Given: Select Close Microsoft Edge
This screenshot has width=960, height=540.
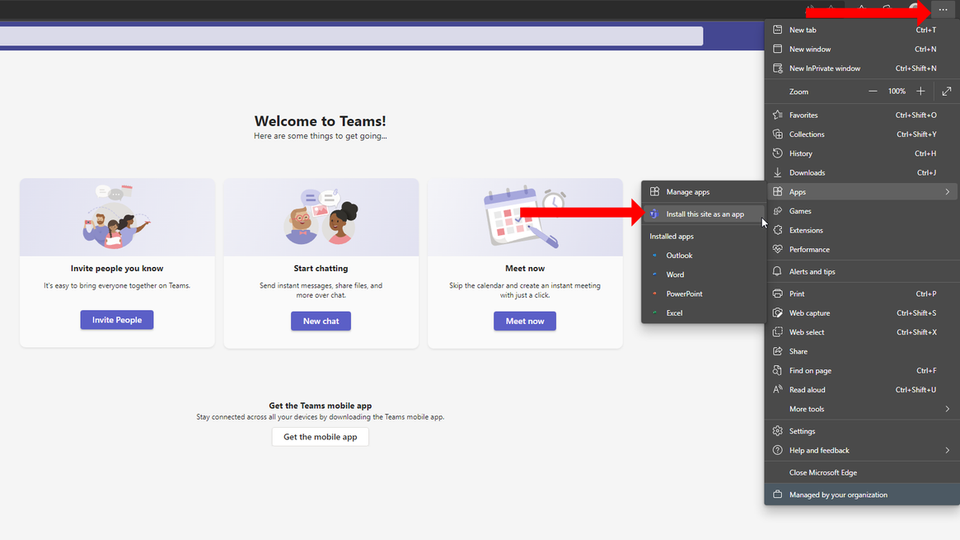Looking at the screenshot, I should click(x=862, y=473).
